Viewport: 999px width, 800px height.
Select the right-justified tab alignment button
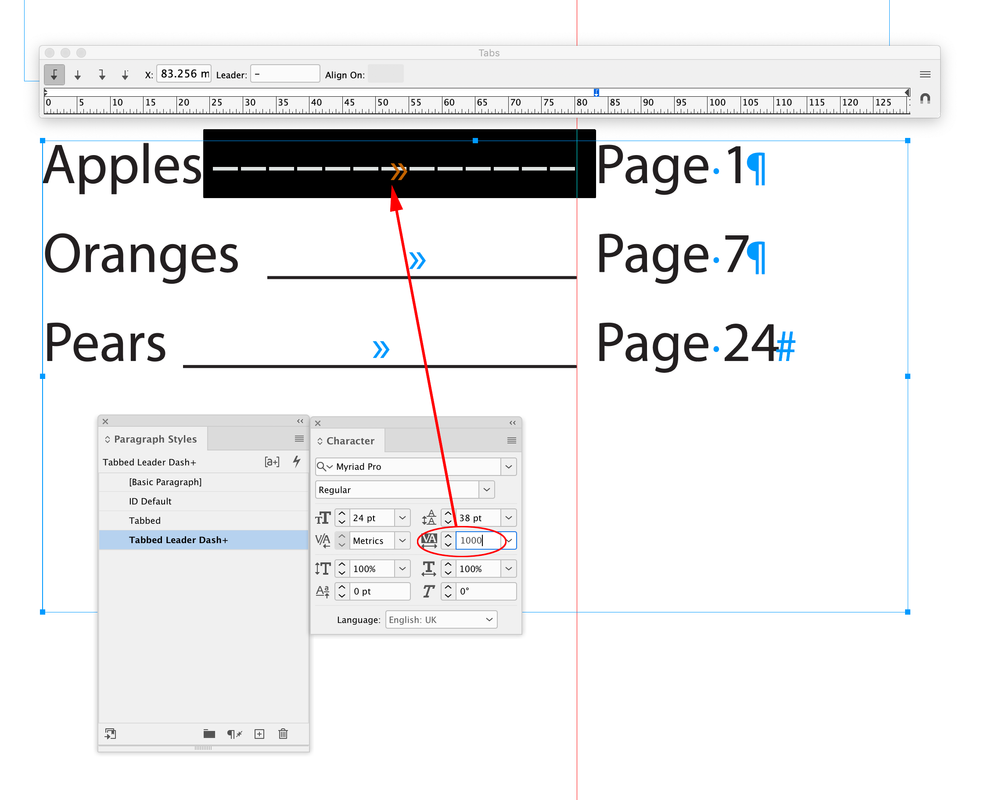pyautogui.click(x=101, y=75)
